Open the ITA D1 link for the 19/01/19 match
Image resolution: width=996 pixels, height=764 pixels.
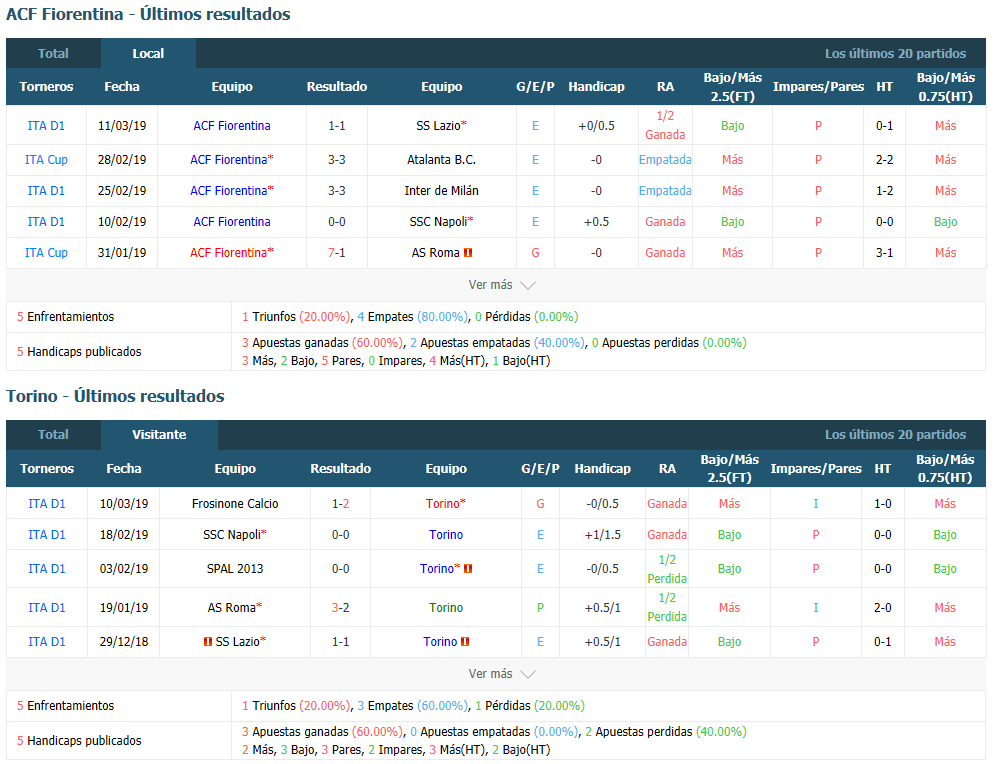click(47, 608)
